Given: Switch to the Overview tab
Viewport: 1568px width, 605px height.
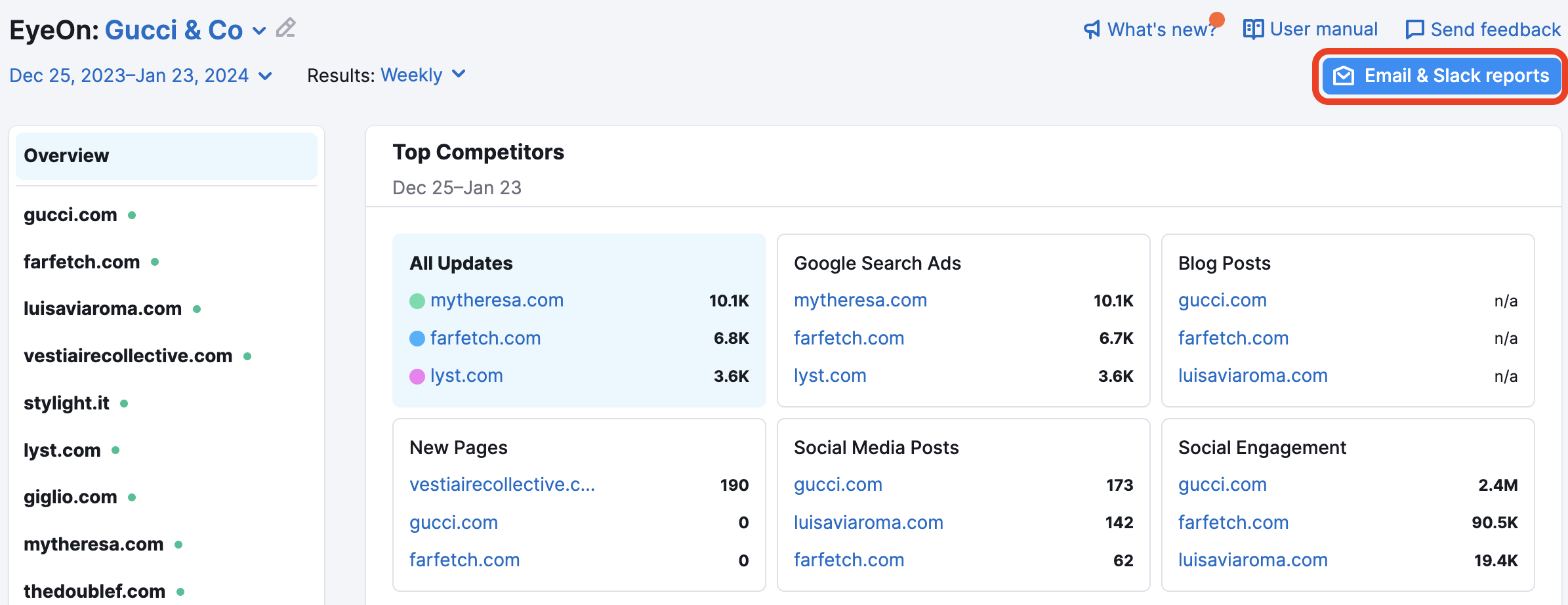Looking at the screenshot, I should (66, 156).
